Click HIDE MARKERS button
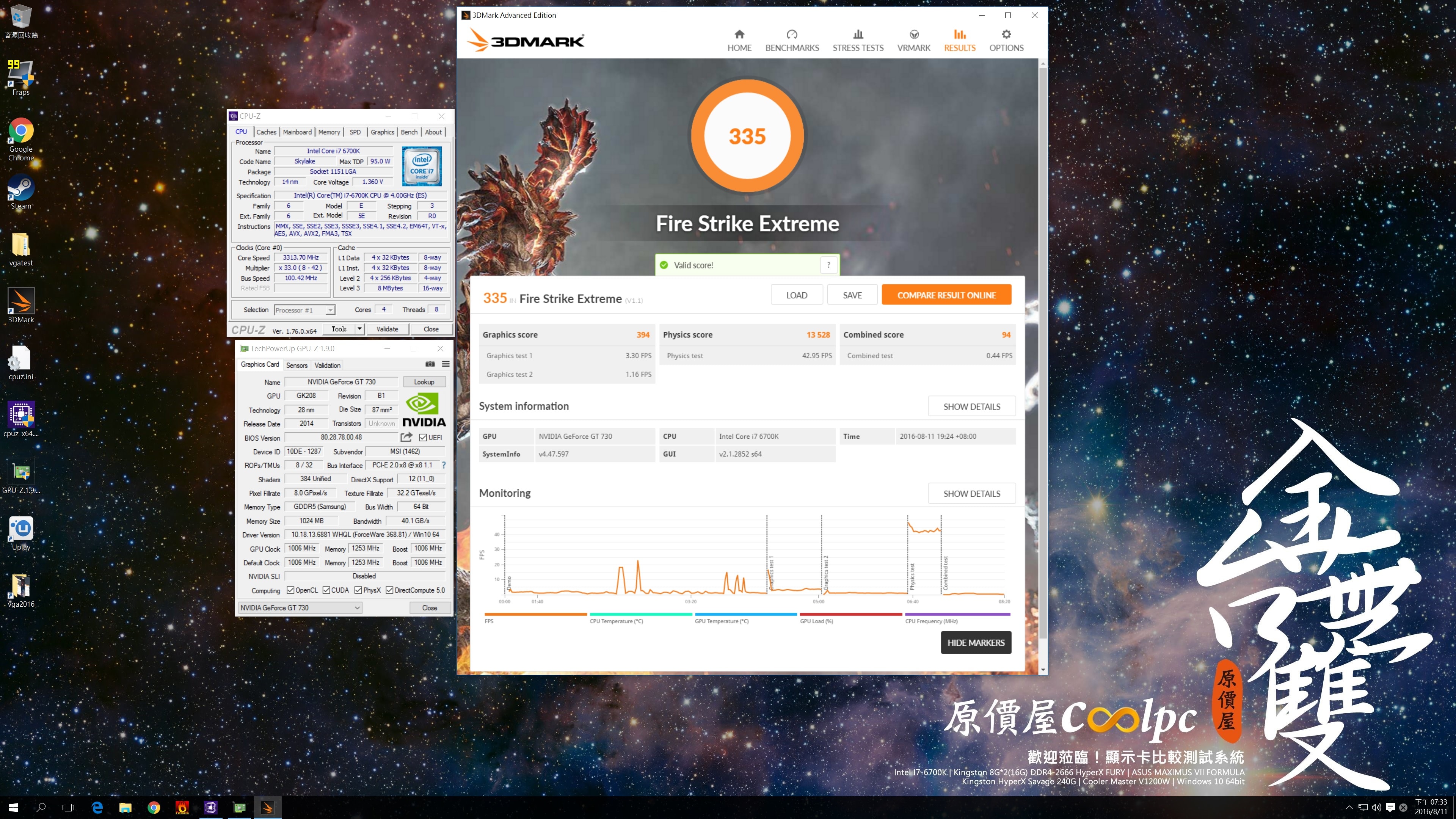The image size is (1456, 819). click(976, 643)
